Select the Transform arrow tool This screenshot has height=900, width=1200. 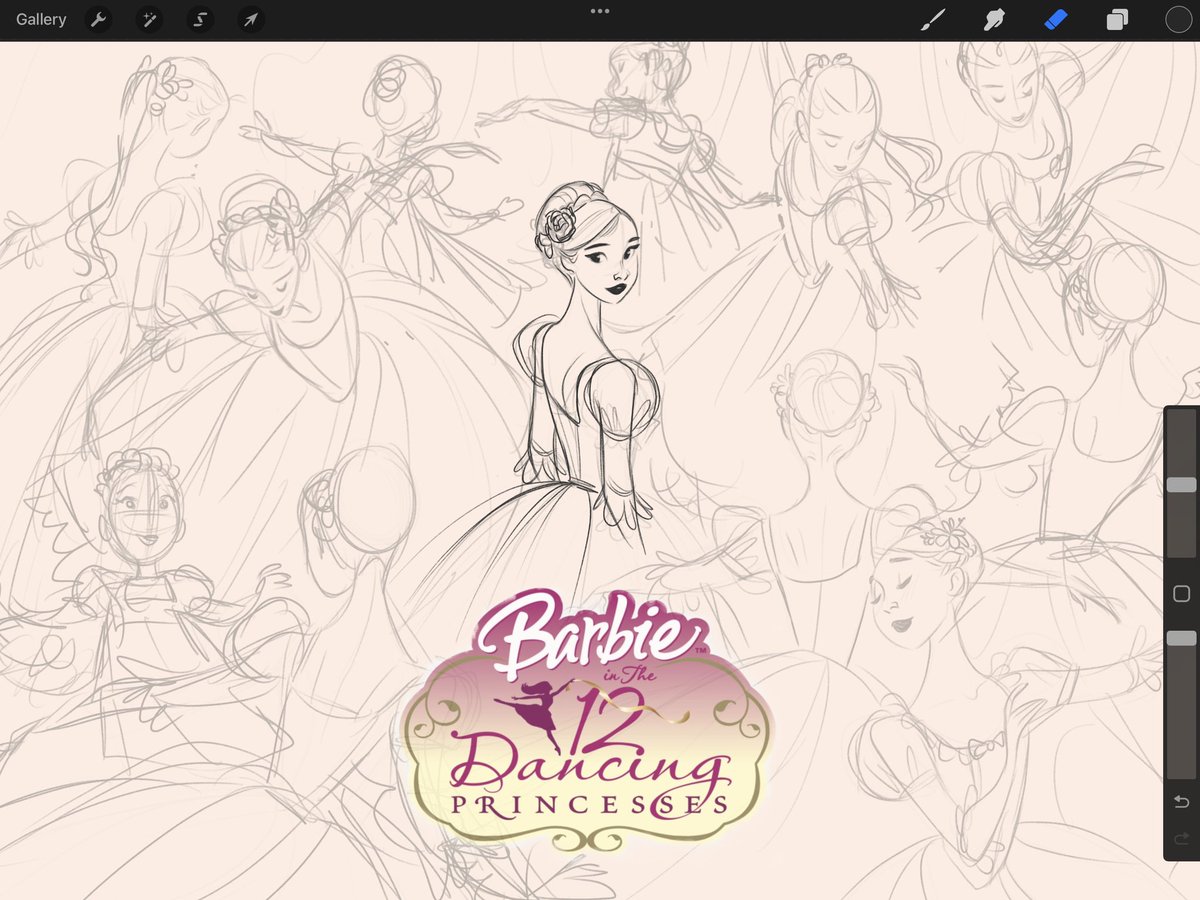point(250,20)
